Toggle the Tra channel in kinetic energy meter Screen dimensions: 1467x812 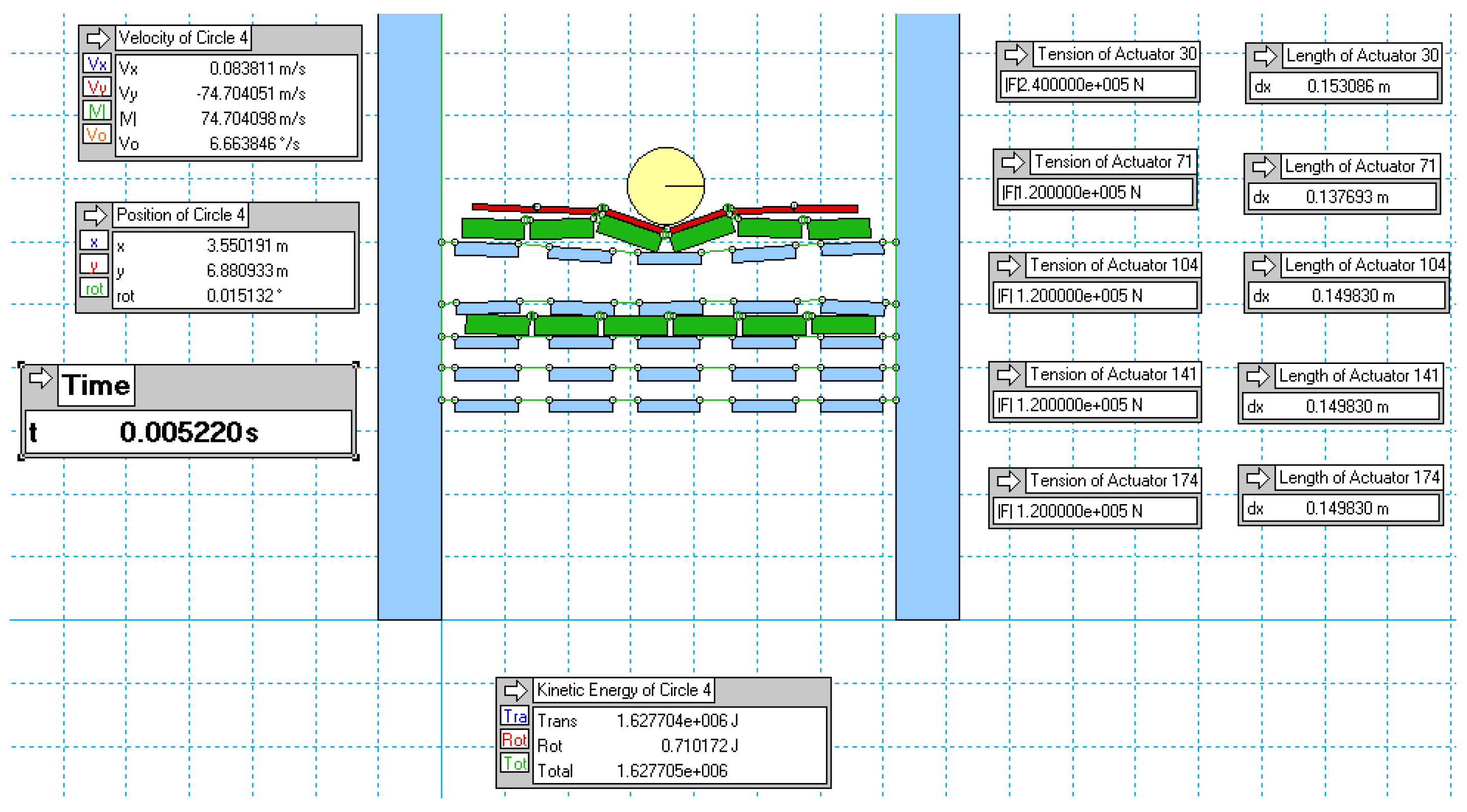515,716
